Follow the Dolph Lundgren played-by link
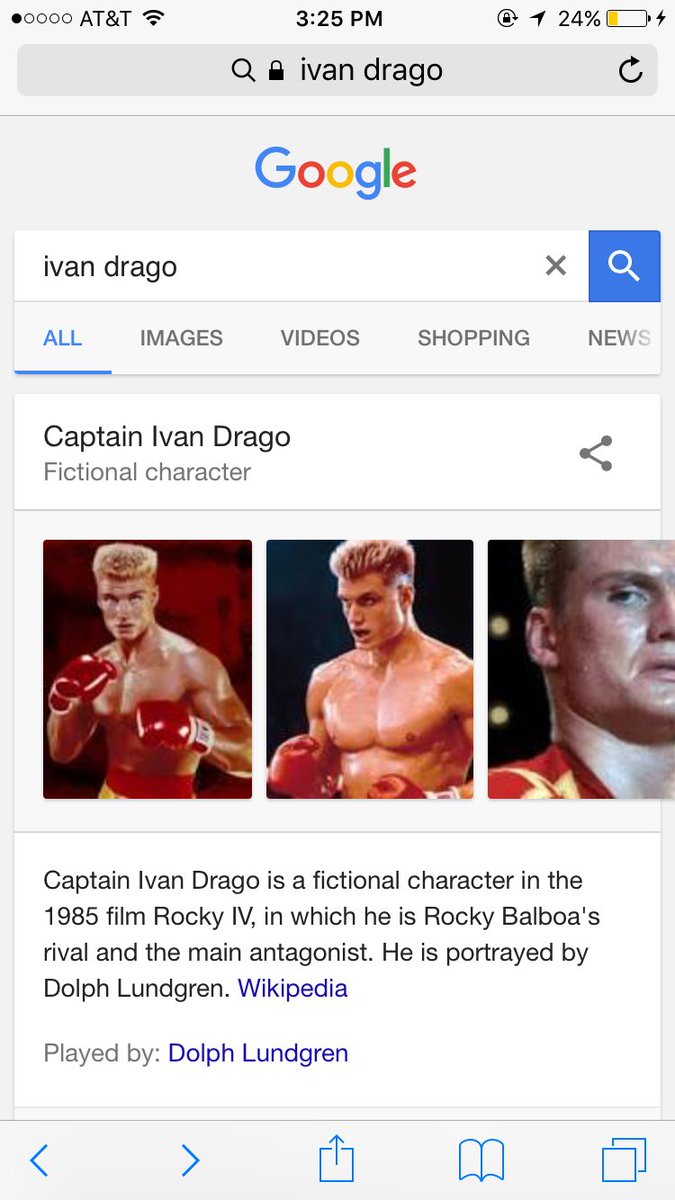 pos(258,1053)
